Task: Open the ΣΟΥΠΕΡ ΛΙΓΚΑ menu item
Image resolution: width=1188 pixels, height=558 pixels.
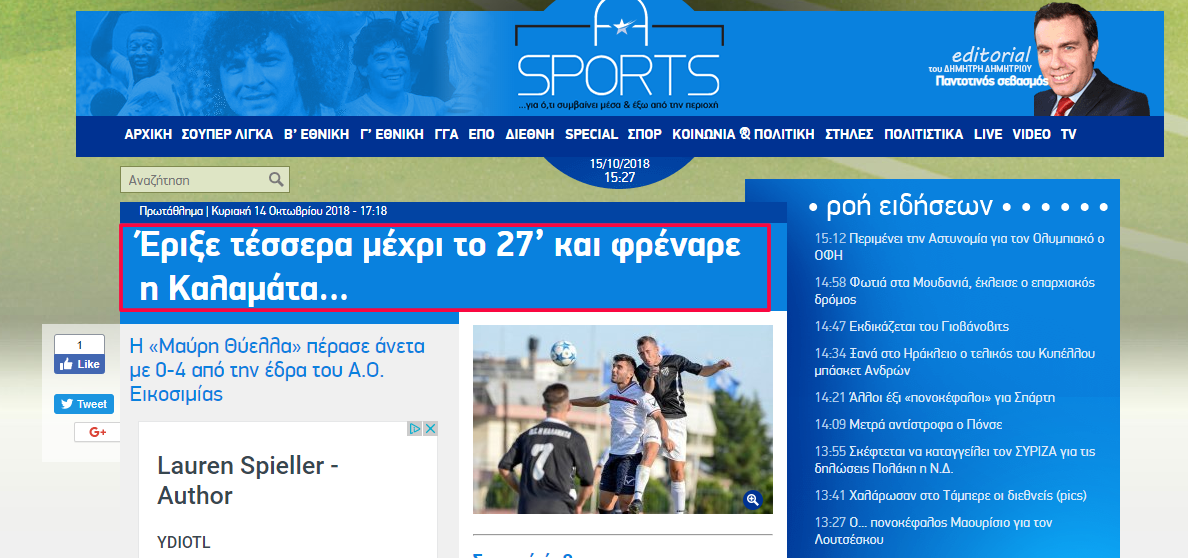Action: [227, 134]
